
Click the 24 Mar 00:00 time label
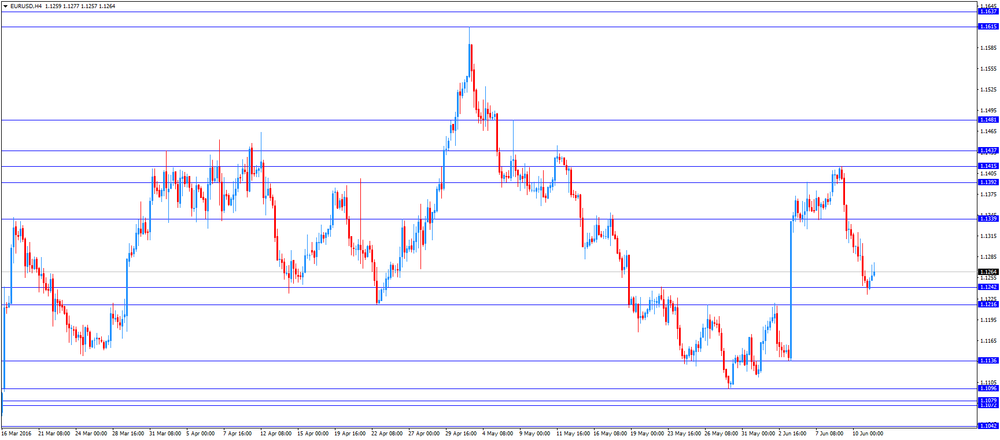pyautogui.click(x=92, y=434)
